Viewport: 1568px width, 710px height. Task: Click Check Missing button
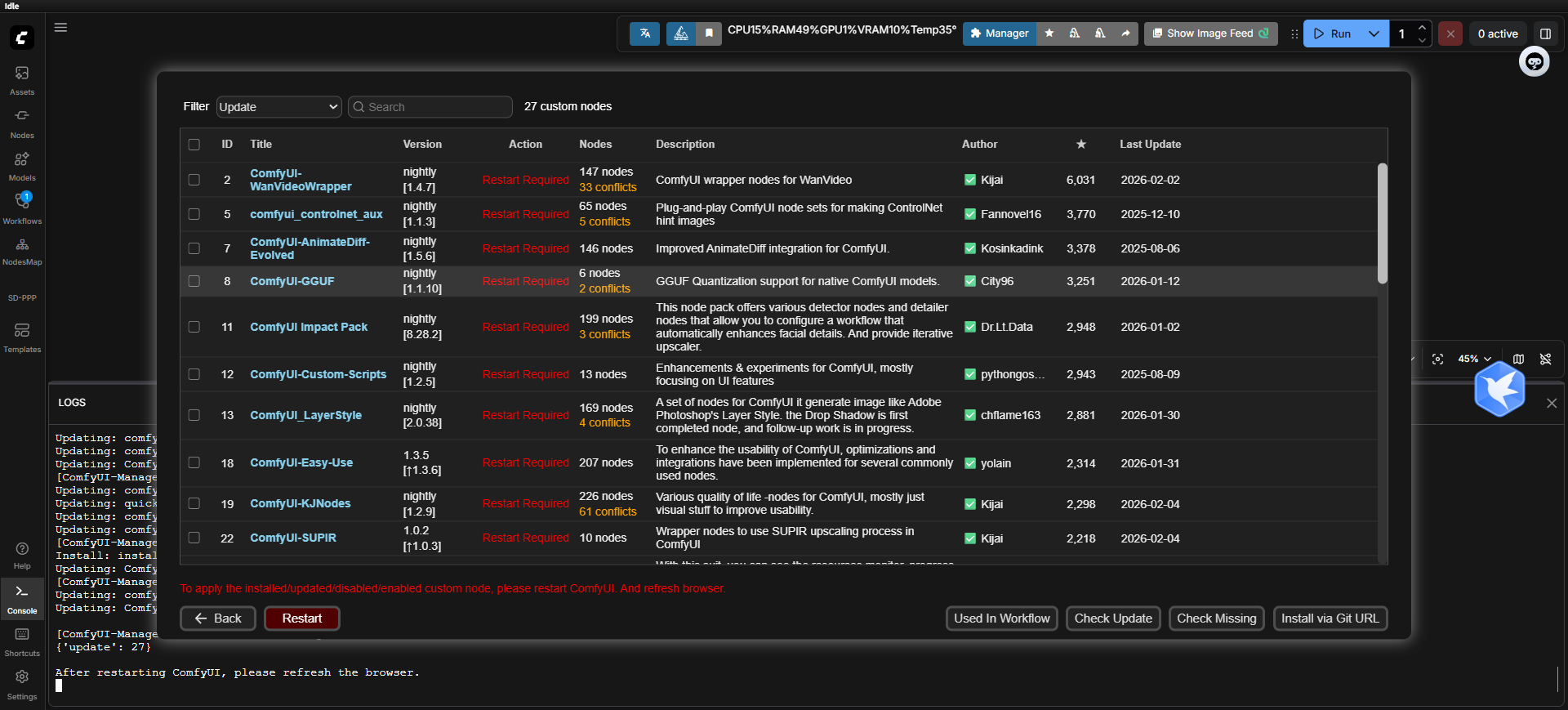coord(1217,618)
